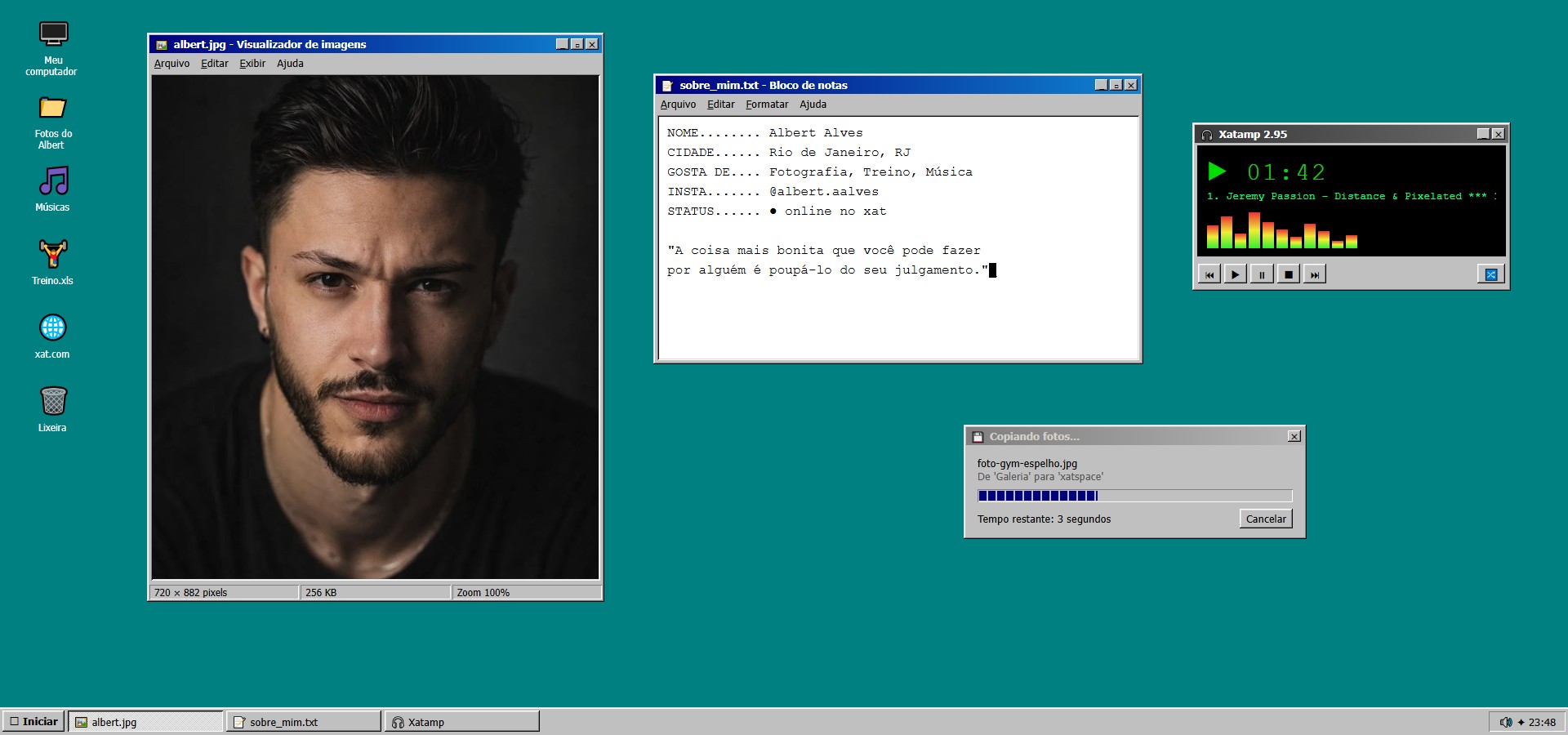Stop playback in Xatamp
Image resolution: width=1568 pixels, height=735 pixels.
tap(1288, 274)
